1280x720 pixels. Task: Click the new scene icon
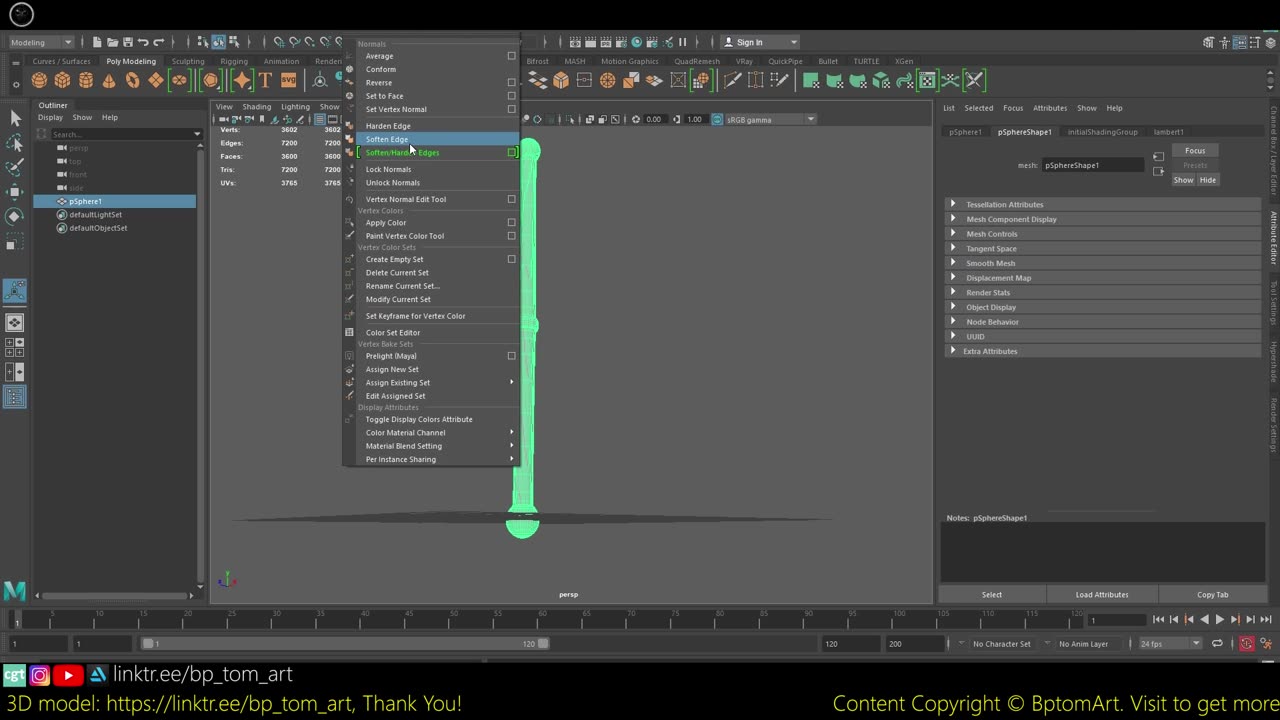click(x=97, y=42)
